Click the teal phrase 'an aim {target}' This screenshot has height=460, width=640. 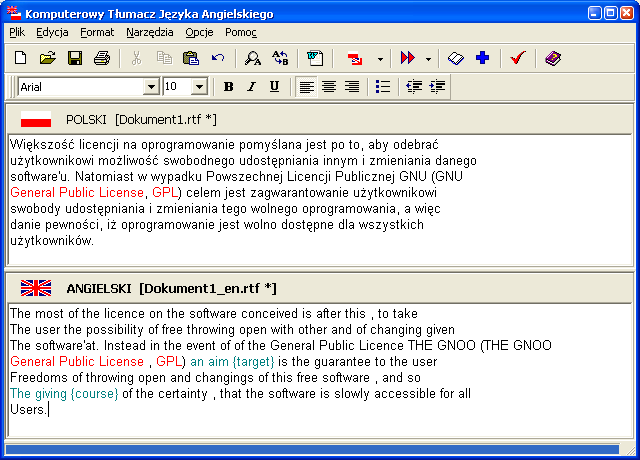coord(232,362)
